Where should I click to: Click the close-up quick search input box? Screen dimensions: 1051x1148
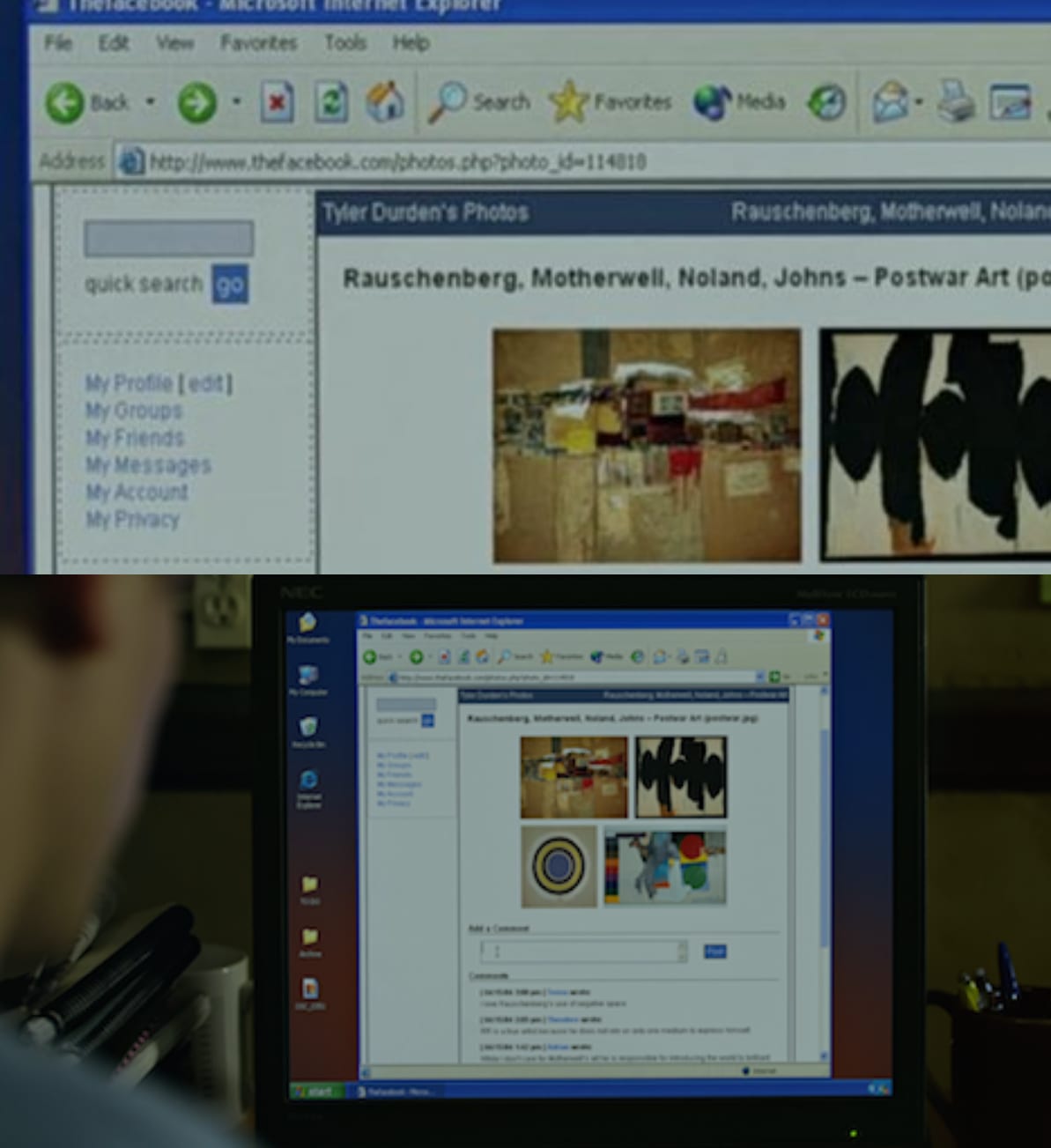168,239
